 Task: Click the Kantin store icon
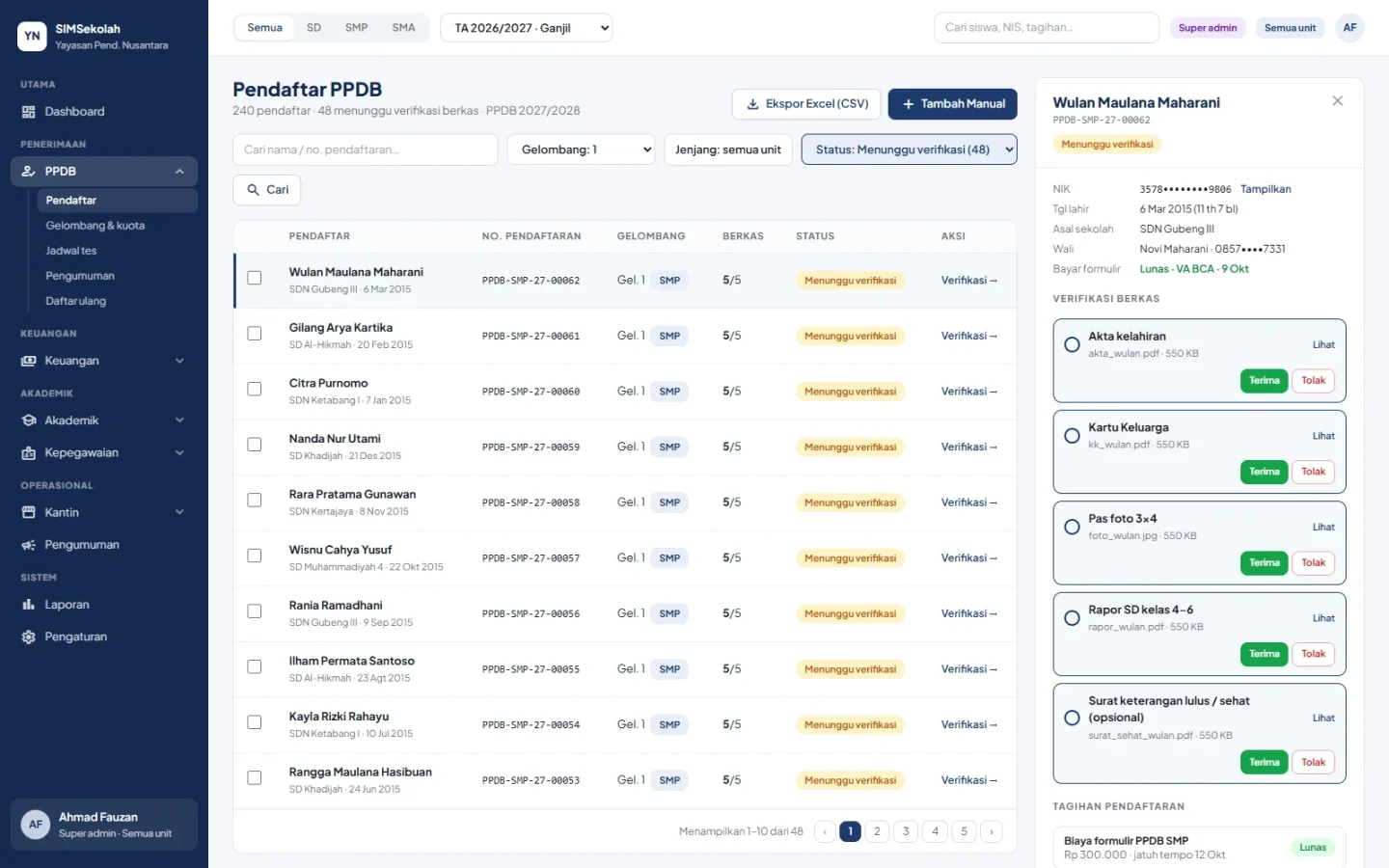[x=29, y=513]
